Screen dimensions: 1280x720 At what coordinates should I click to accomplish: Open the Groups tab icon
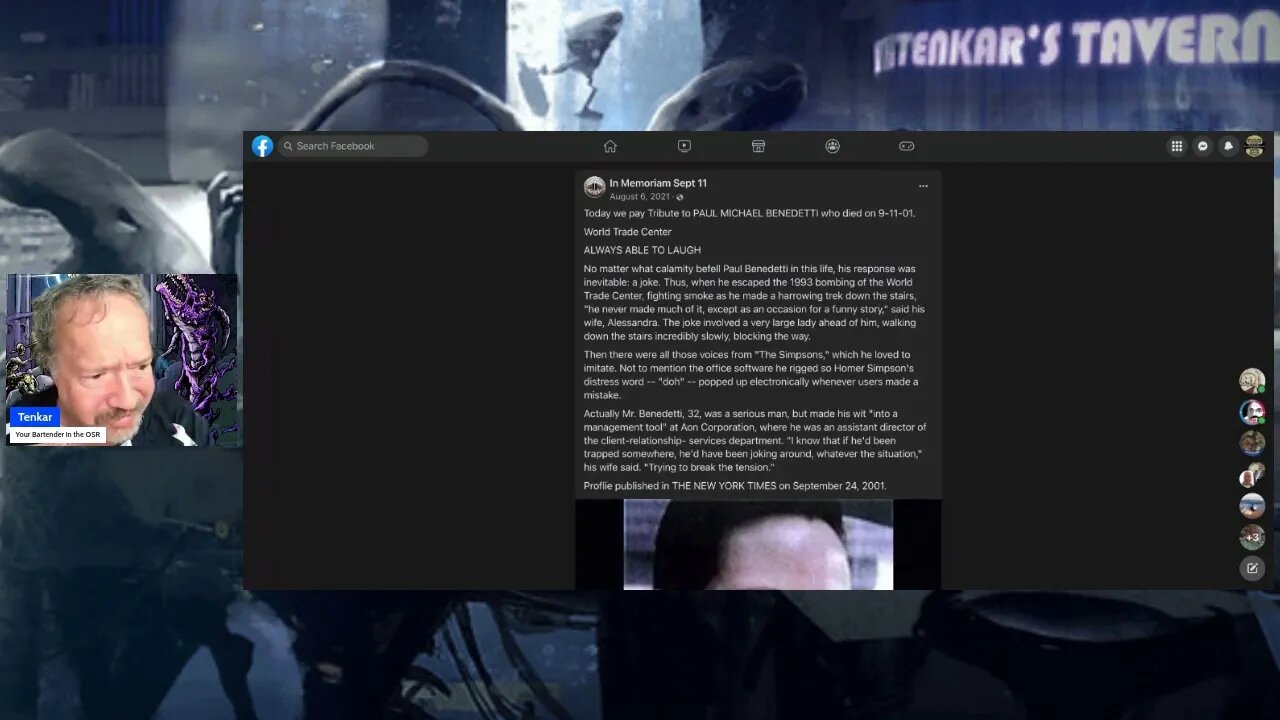pos(832,146)
